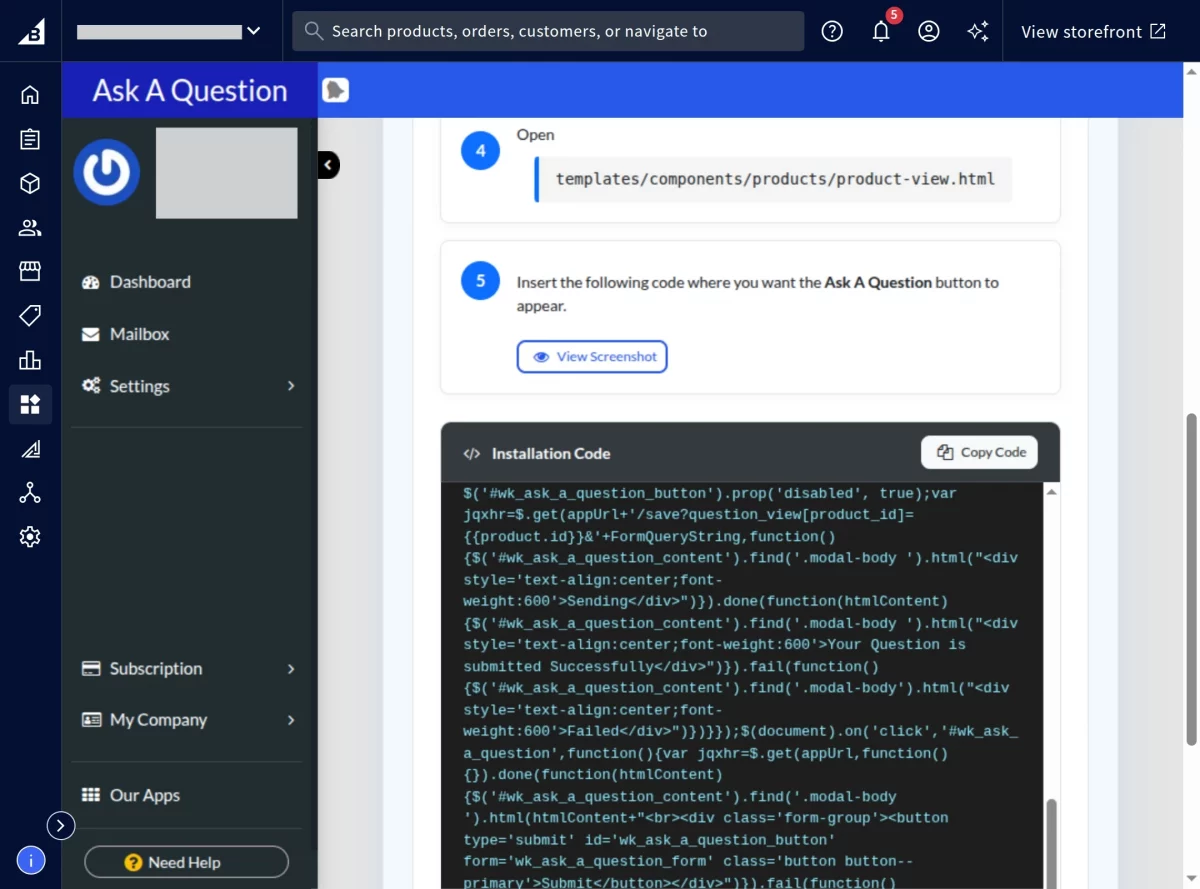This screenshot has height=889, width=1200.
Task: Copy the installation code
Action: (980, 453)
